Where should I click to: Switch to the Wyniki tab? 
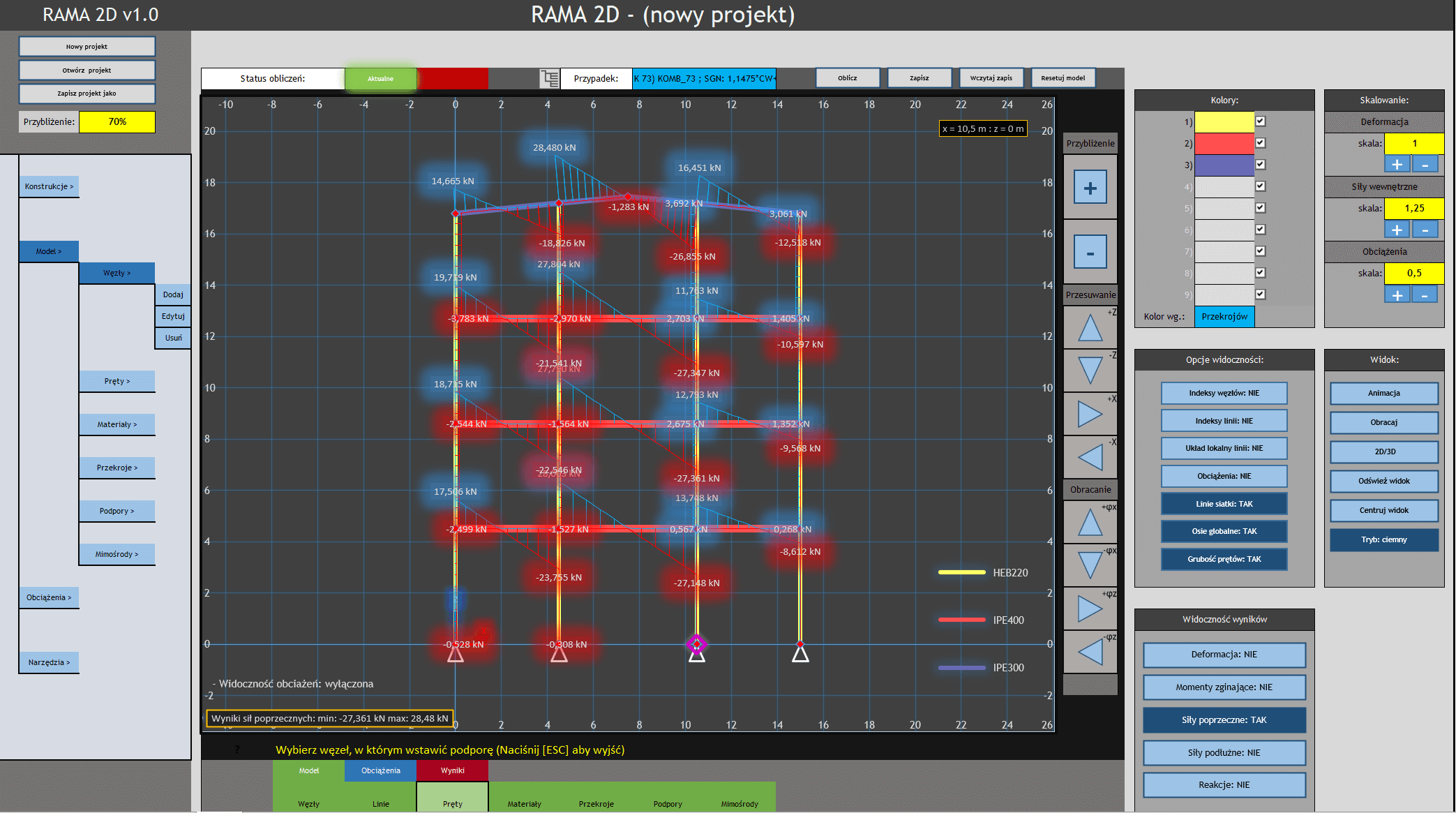[x=452, y=770]
